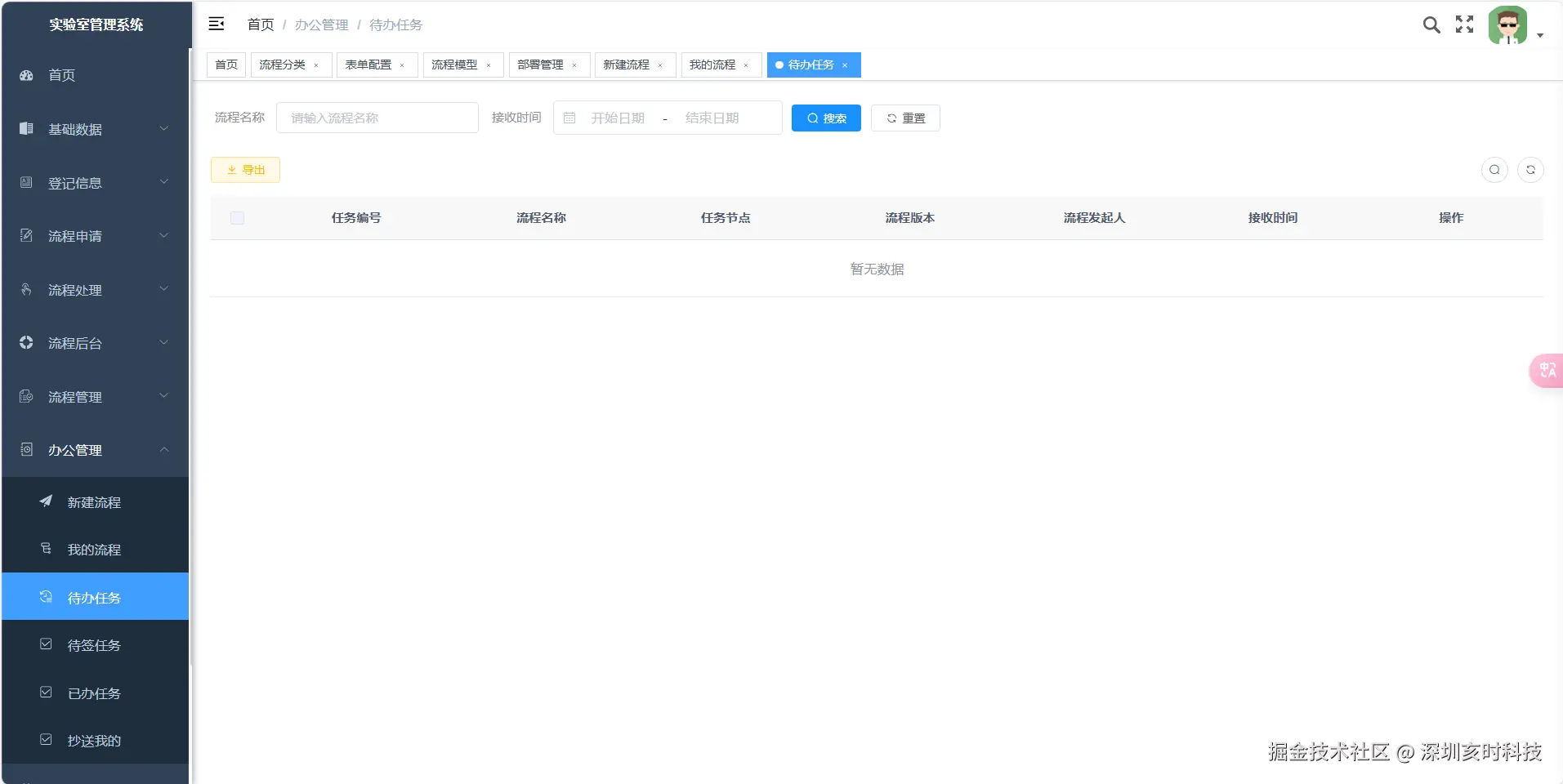Click the 流程后台 sidebar icon

point(26,342)
